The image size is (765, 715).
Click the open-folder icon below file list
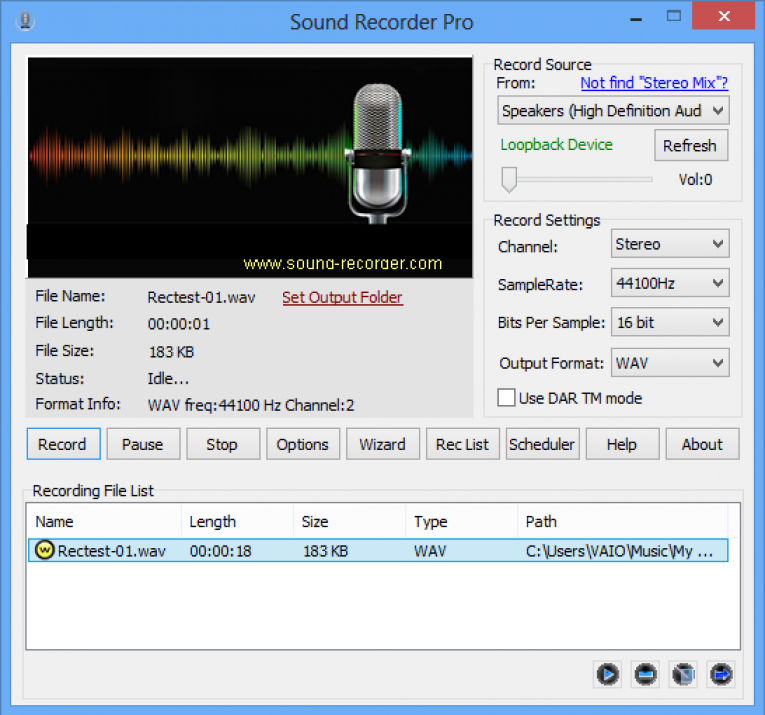tap(645, 675)
